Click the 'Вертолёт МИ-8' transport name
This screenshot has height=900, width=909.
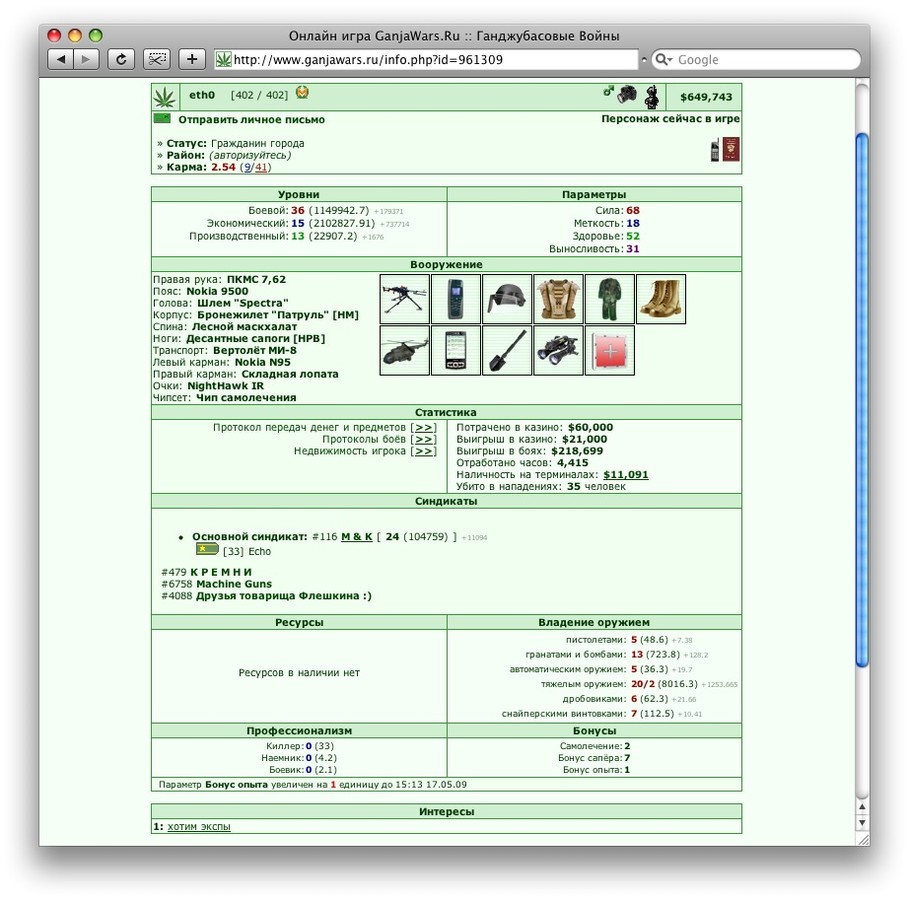(254, 350)
